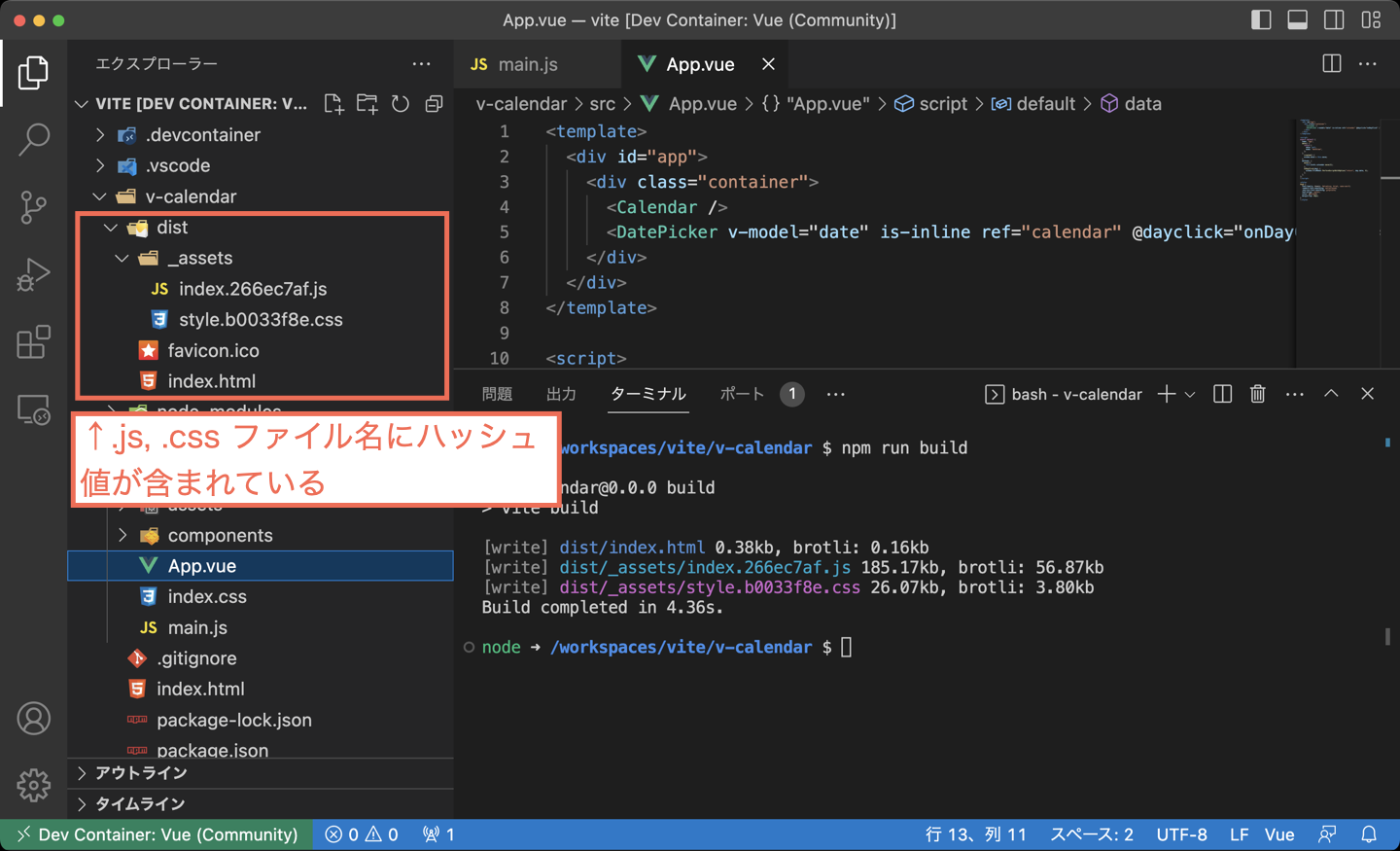Switch to the 出力 panel tab
Screen dimensions: 1400x851
(x=561, y=394)
